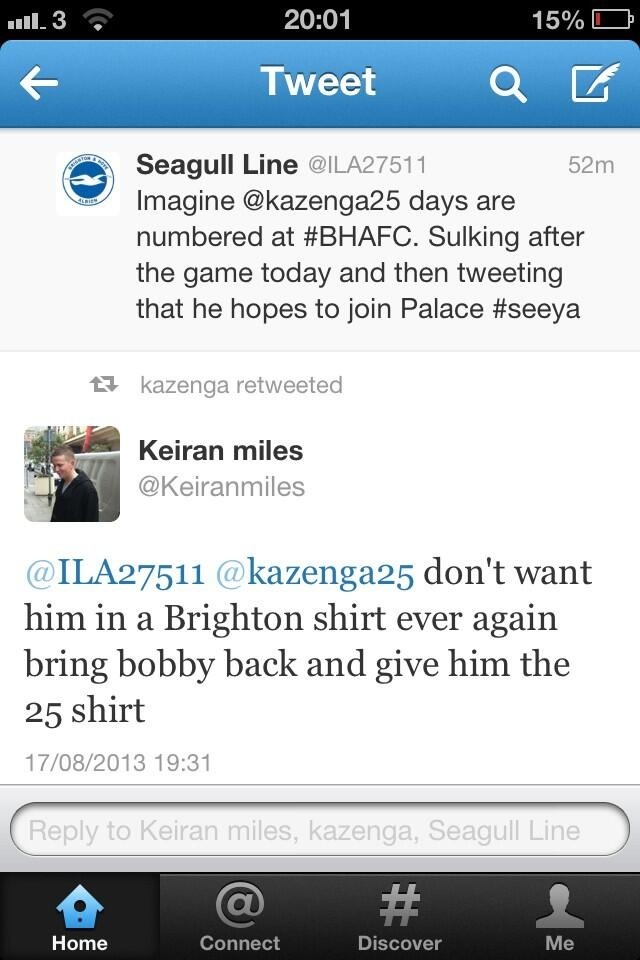Go to the Me tab
This screenshot has width=640, height=960.
559,917
